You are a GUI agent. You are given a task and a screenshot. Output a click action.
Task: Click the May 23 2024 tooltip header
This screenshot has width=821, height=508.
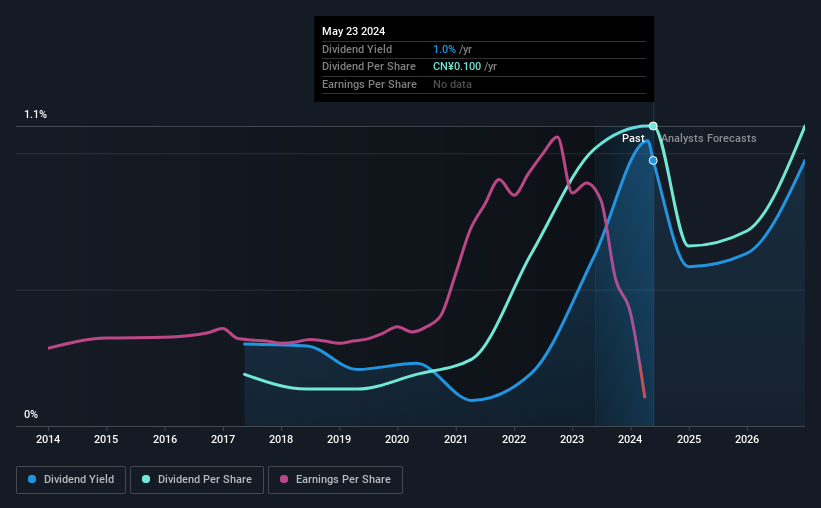click(x=353, y=31)
